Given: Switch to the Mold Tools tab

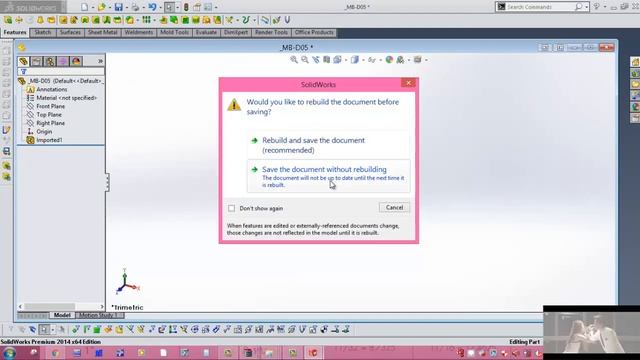Looking at the screenshot, I should (174, 32).
